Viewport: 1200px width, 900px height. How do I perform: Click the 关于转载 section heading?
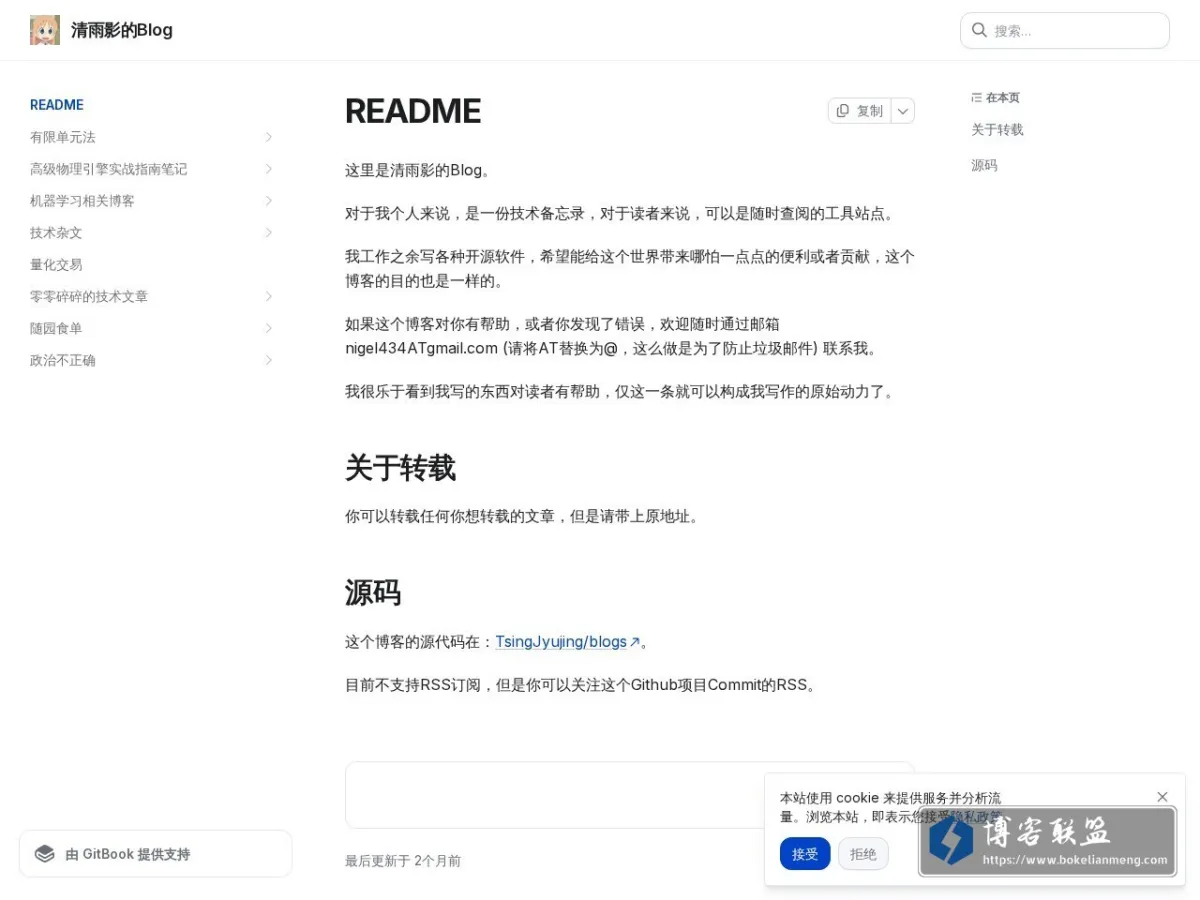pos(400,468)
